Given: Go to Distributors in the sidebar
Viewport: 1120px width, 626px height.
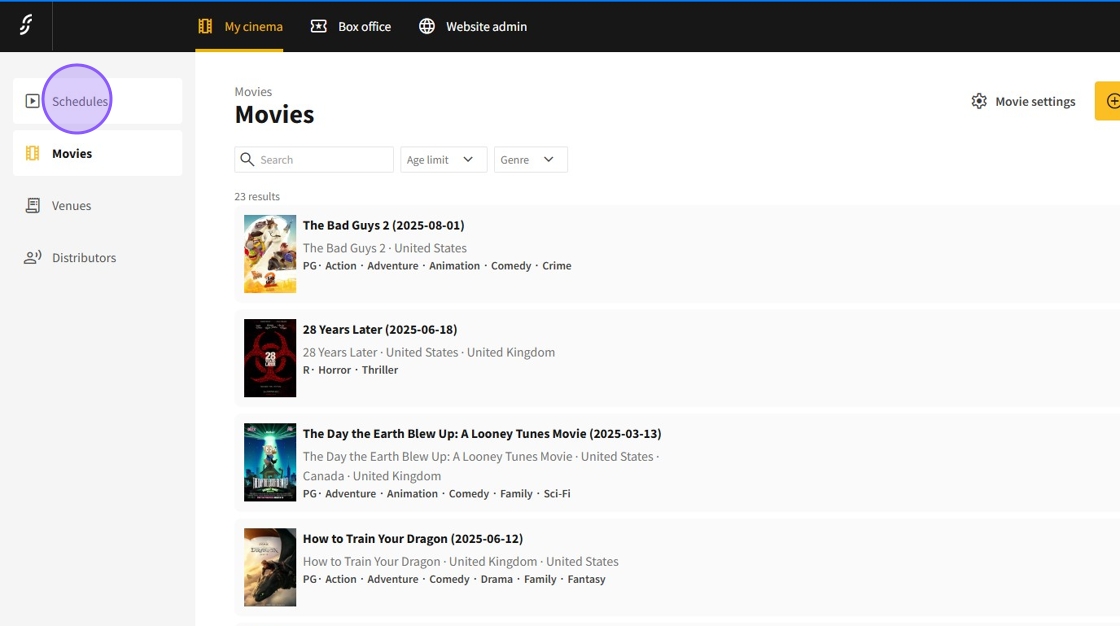Looking at the screenshot, I should 84,258.
